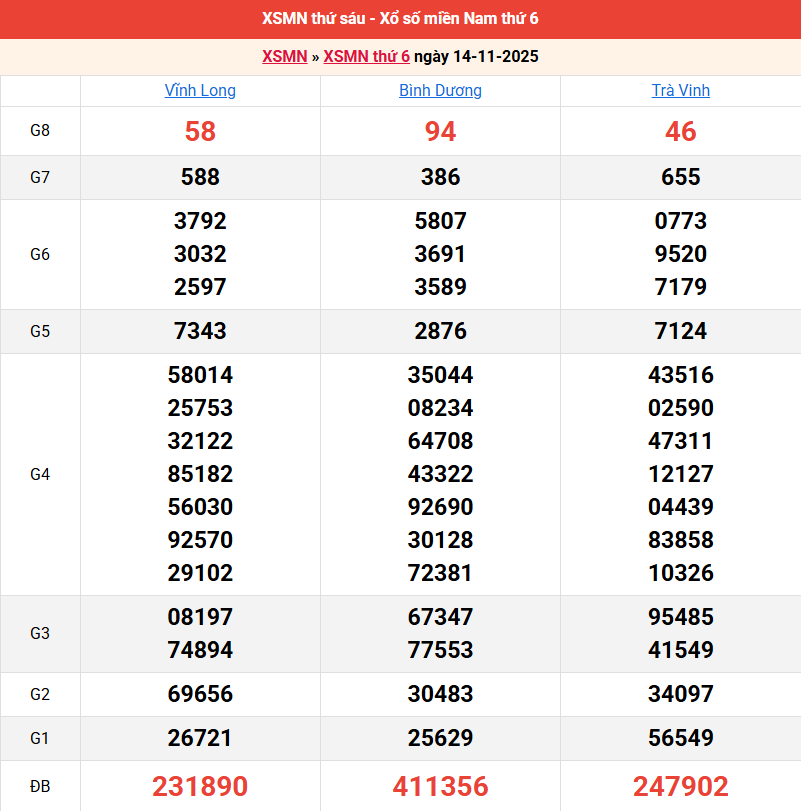The image size is (801, 811).
Task: Open the Bình Dương province link
Action: [x=440, y=90]
